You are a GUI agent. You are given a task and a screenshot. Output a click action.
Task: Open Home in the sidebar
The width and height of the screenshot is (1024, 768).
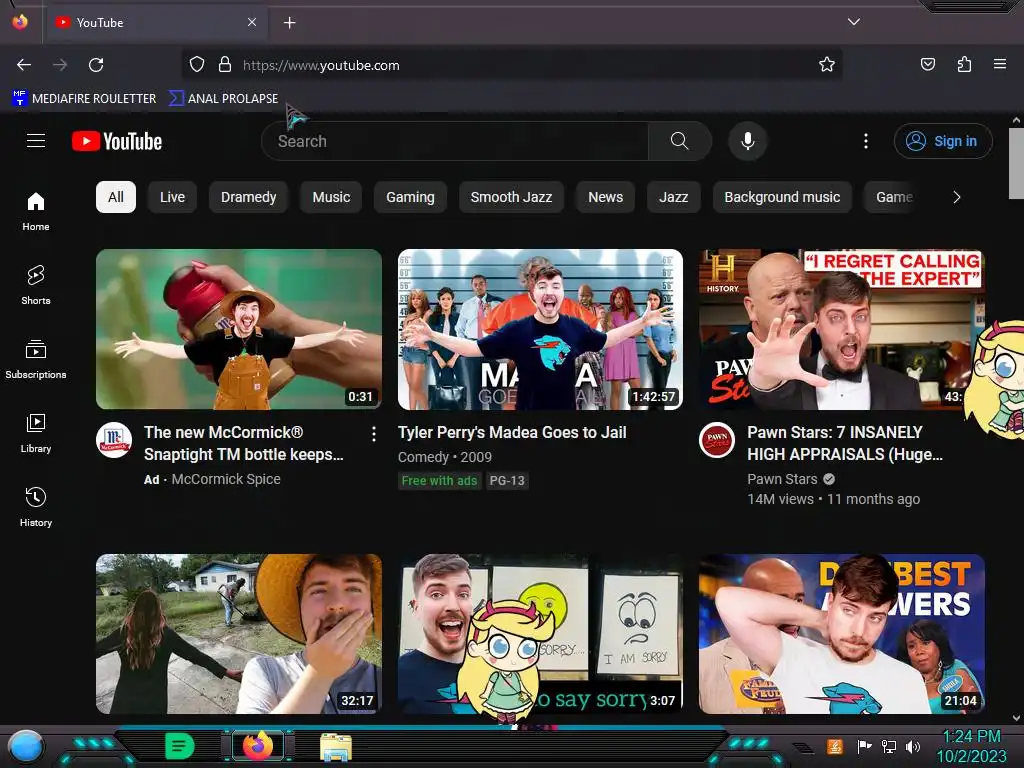coord(36,212)
